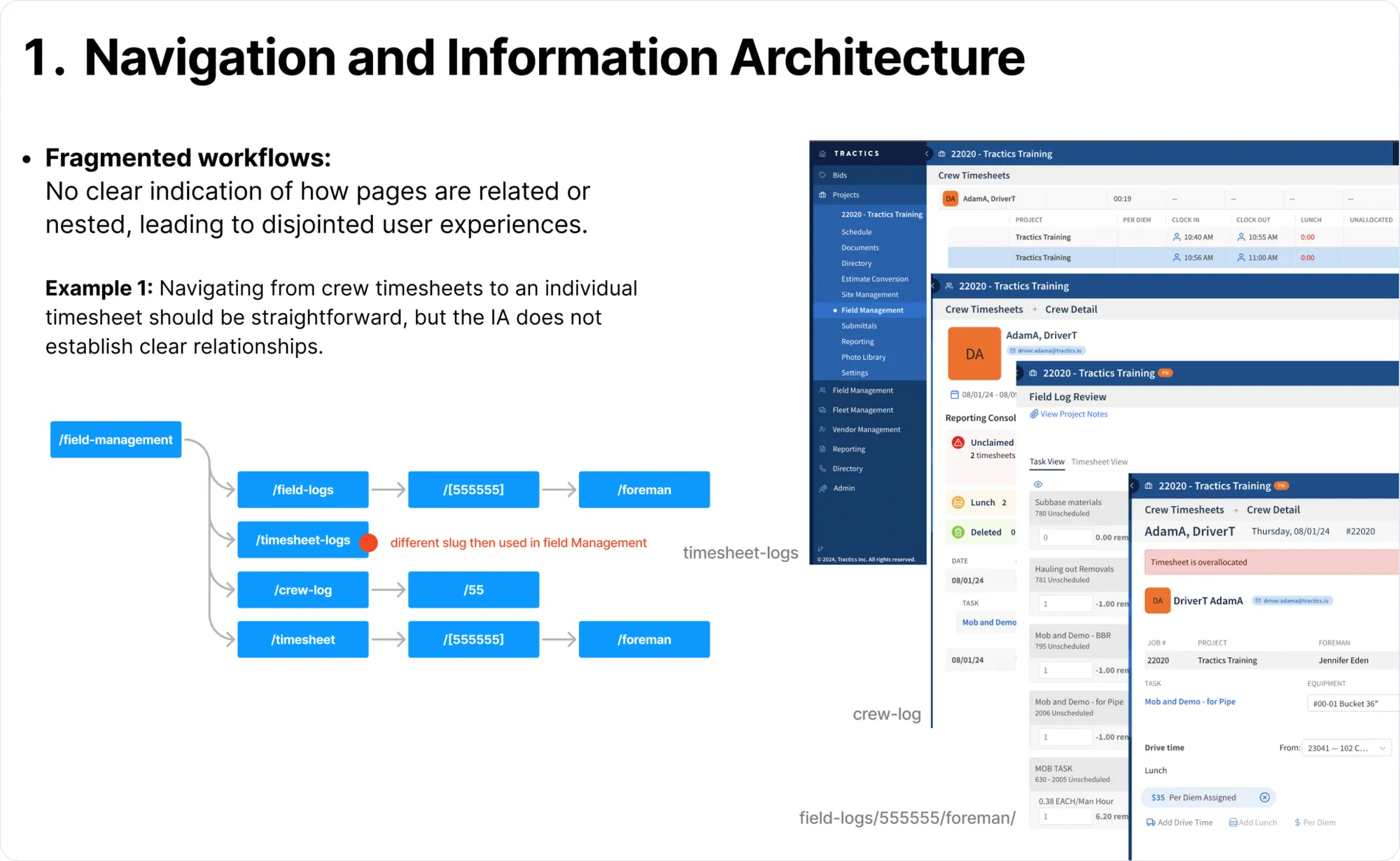Image resolution: width=1400 pixels, height=861 pixels.
Task: Open Fleet Management in the sidebar
Action: (x=862, y=410)
